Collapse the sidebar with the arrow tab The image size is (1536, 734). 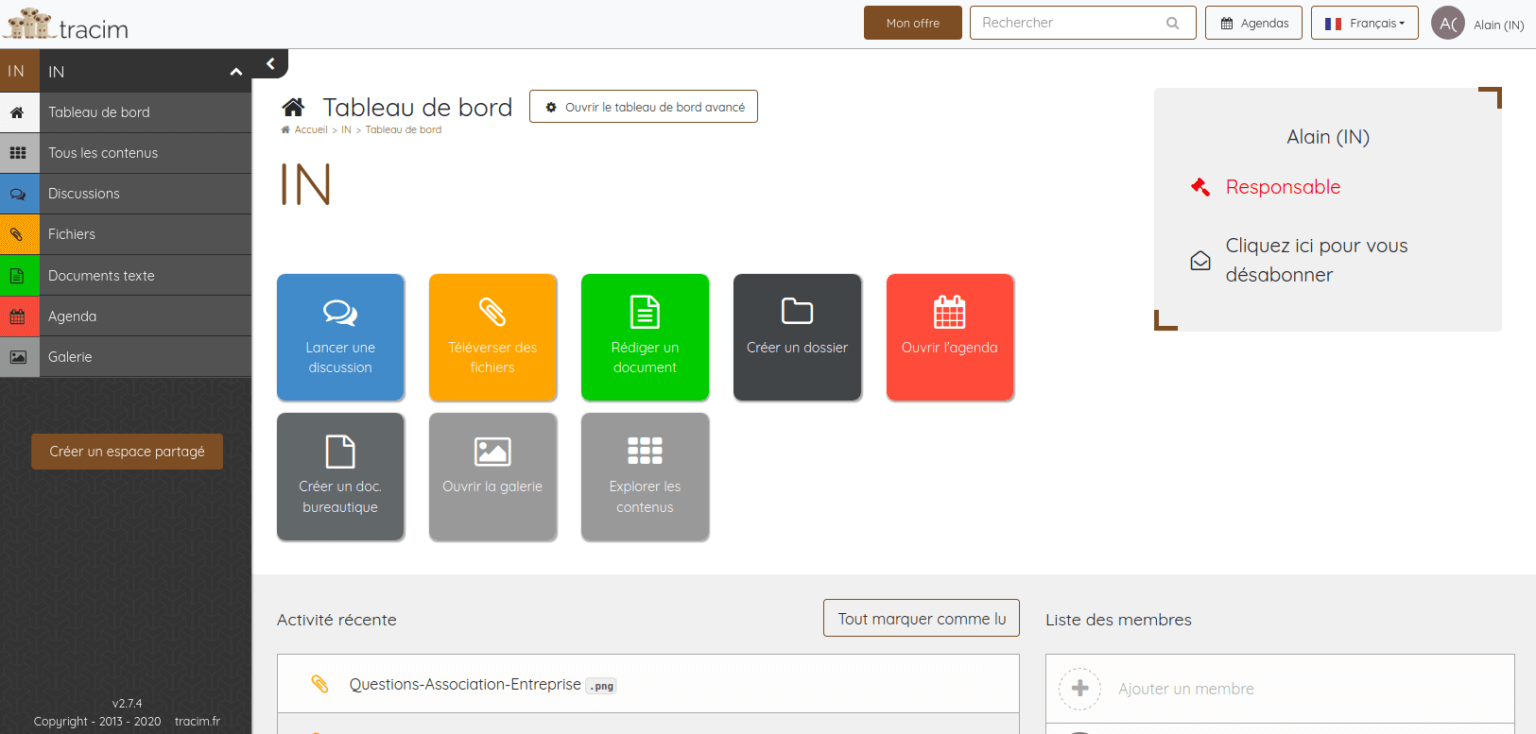270,63
